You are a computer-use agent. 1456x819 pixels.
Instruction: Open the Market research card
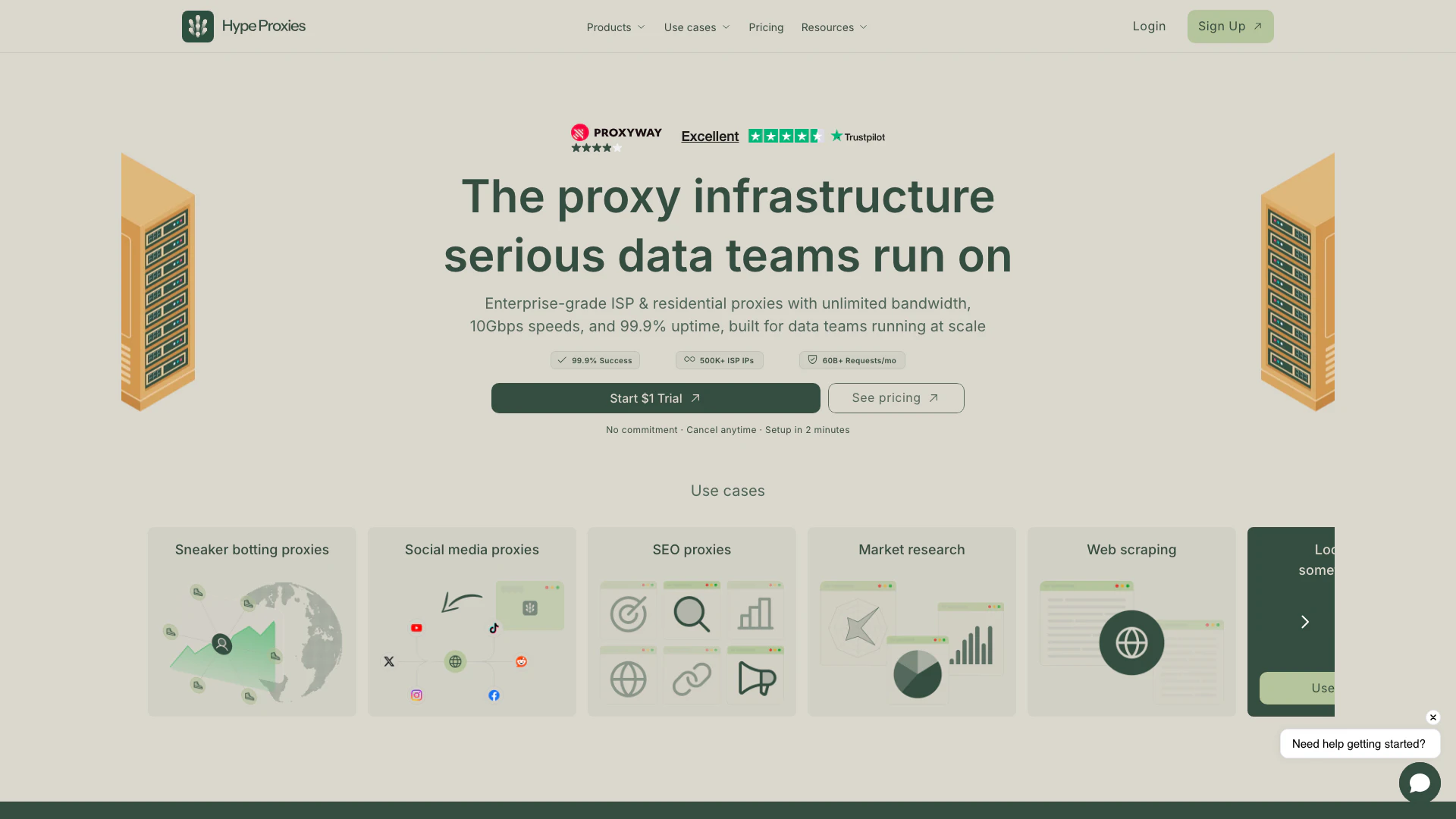coord(912,622)
